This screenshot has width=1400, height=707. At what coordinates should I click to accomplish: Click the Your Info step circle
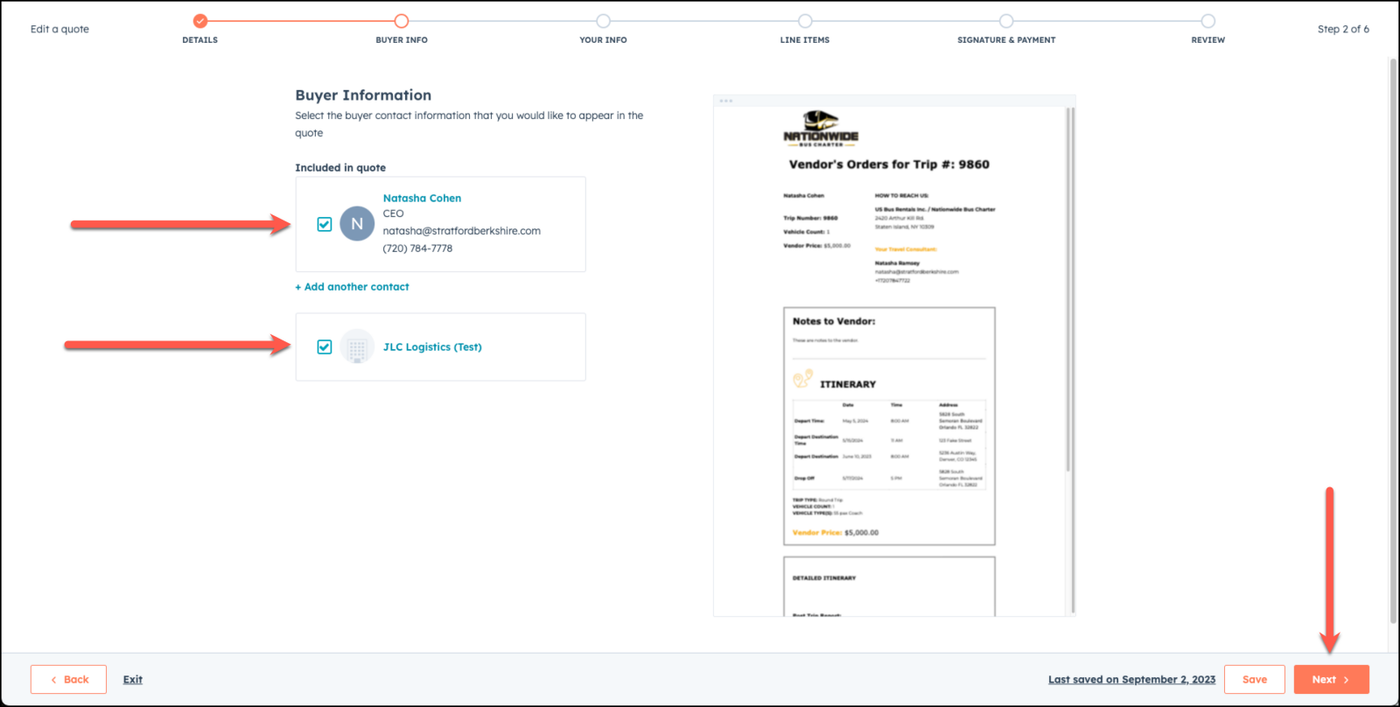(603, 21)
